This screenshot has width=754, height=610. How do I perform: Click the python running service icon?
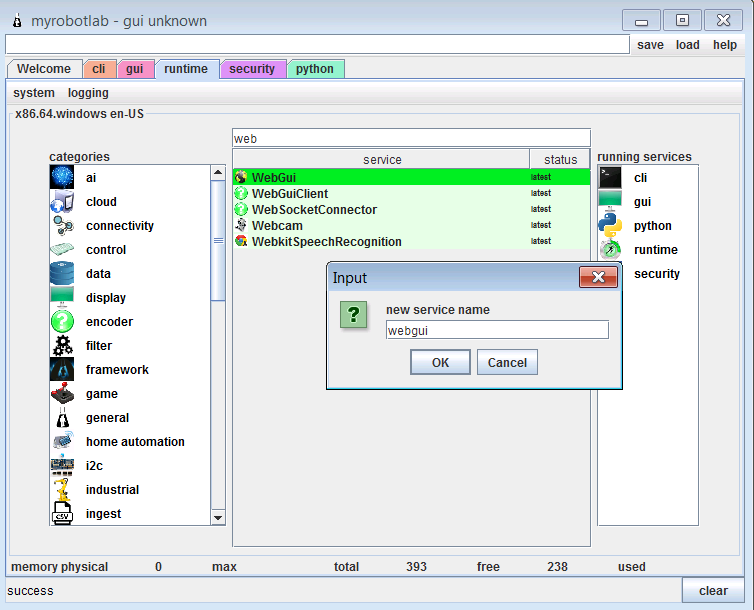pos(610,225)
